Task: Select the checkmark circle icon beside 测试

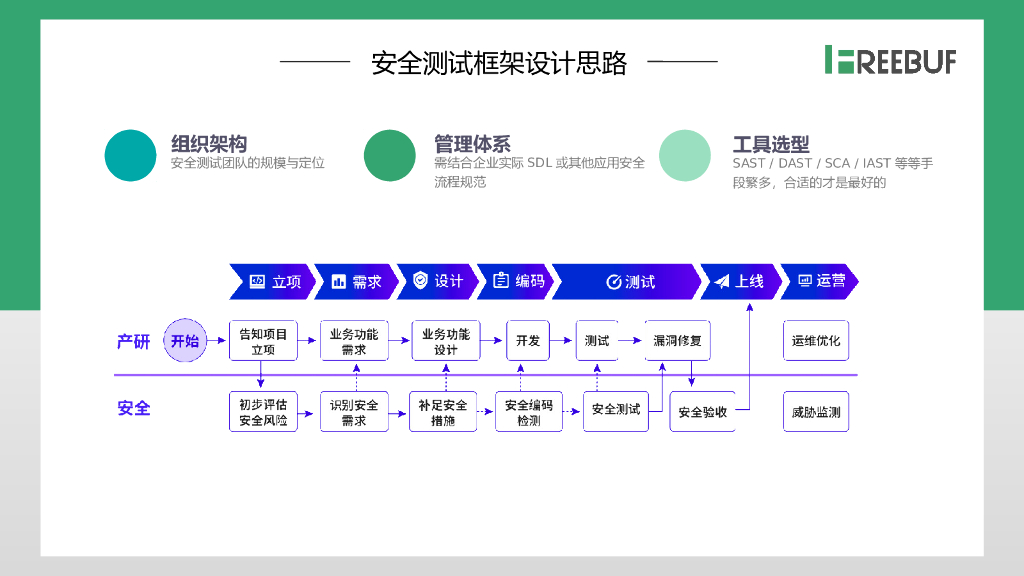Action: [x=613, y=282]
